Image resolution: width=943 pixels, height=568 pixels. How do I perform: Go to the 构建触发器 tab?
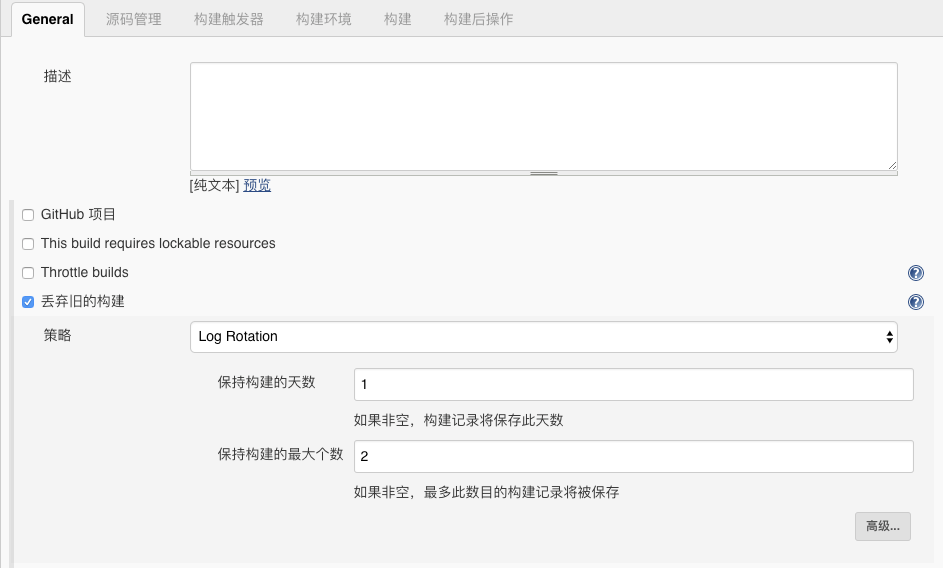click(x=229, y=19)
